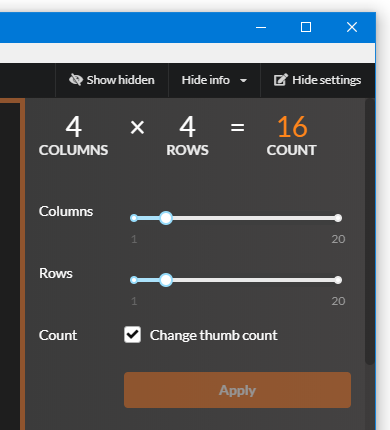Click the Rows slider handle
This screenshot has width=390, height=430.
coord(166,280)
